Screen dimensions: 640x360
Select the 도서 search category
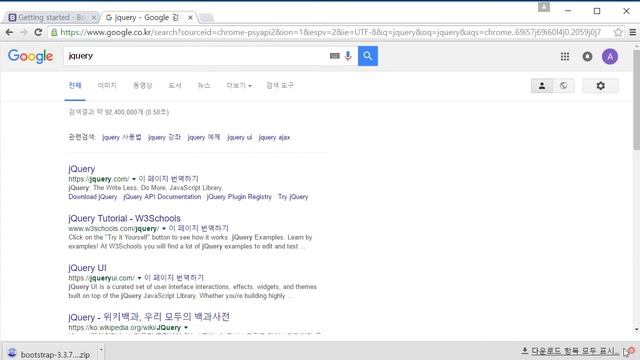(x=175, y=85)
